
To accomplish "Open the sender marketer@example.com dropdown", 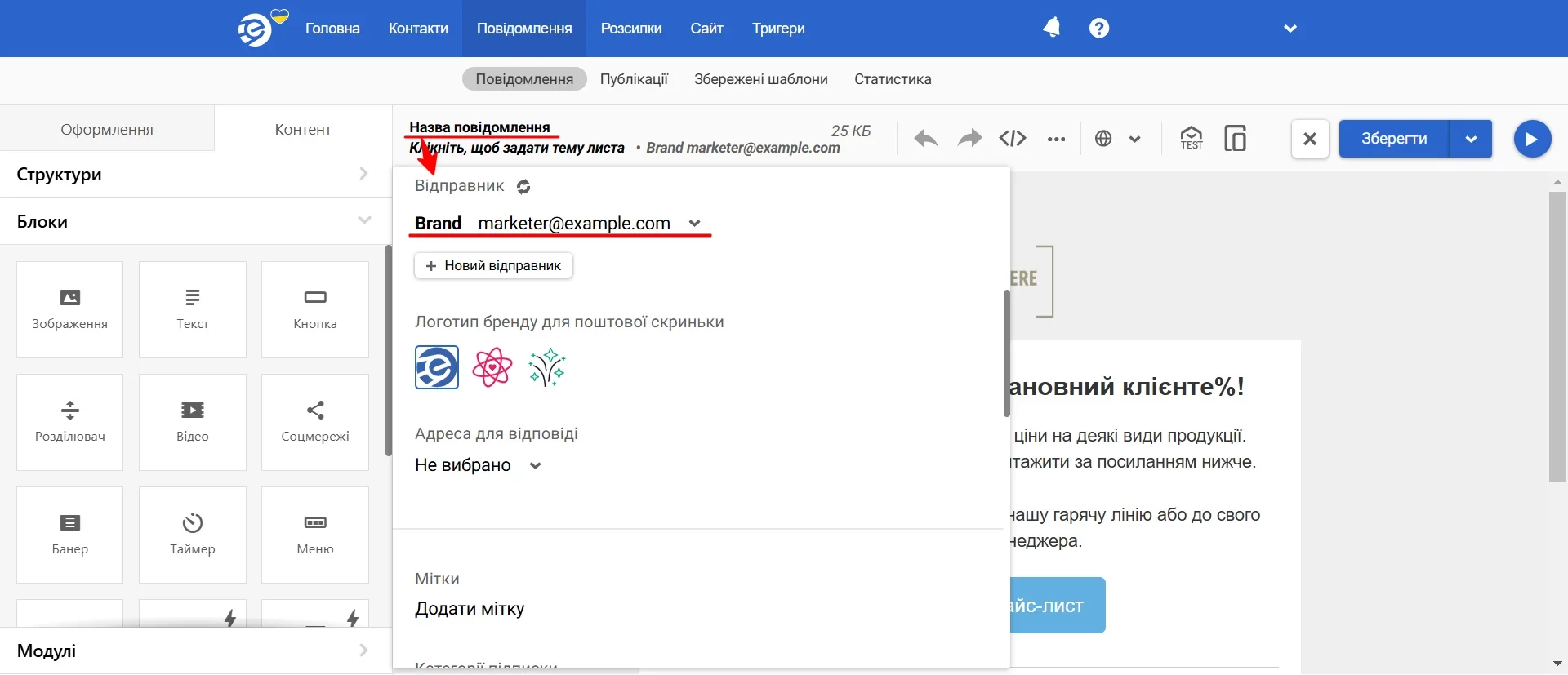I will pyautogui.click(x=694, y=224).
